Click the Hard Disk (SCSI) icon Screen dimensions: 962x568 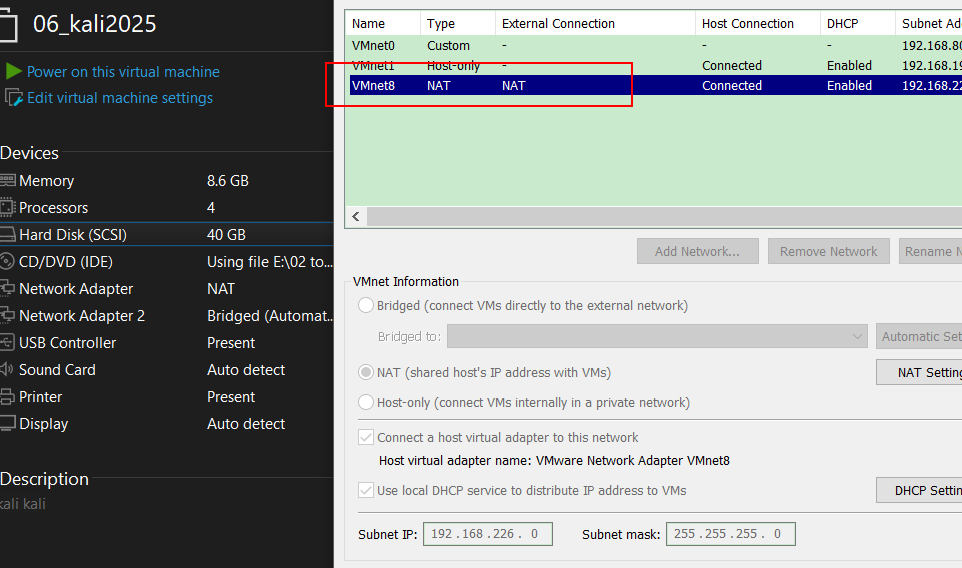[x=7, y=234]
